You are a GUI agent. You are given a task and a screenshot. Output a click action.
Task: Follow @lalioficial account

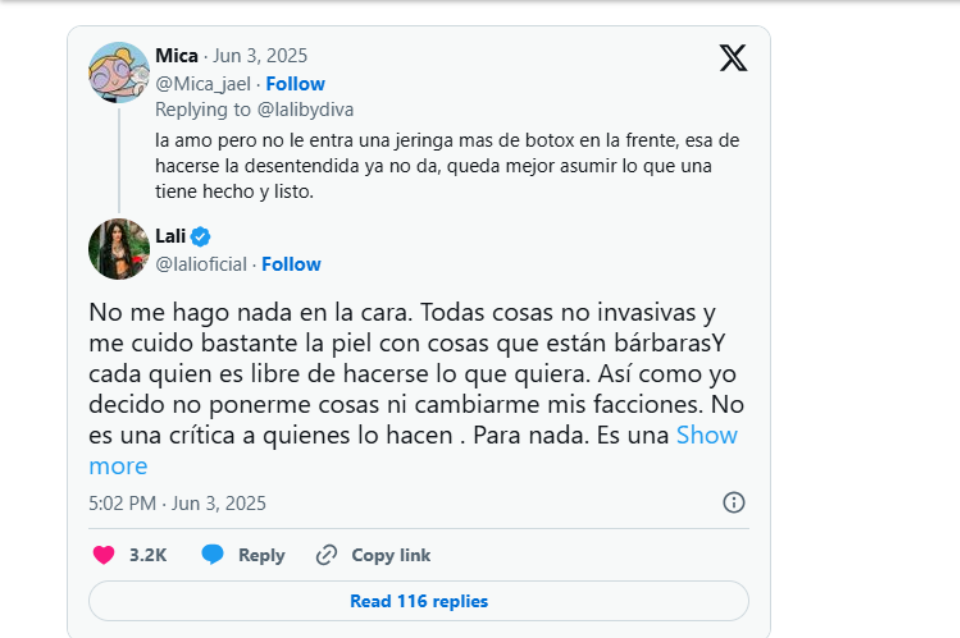[x=291, y=264]
